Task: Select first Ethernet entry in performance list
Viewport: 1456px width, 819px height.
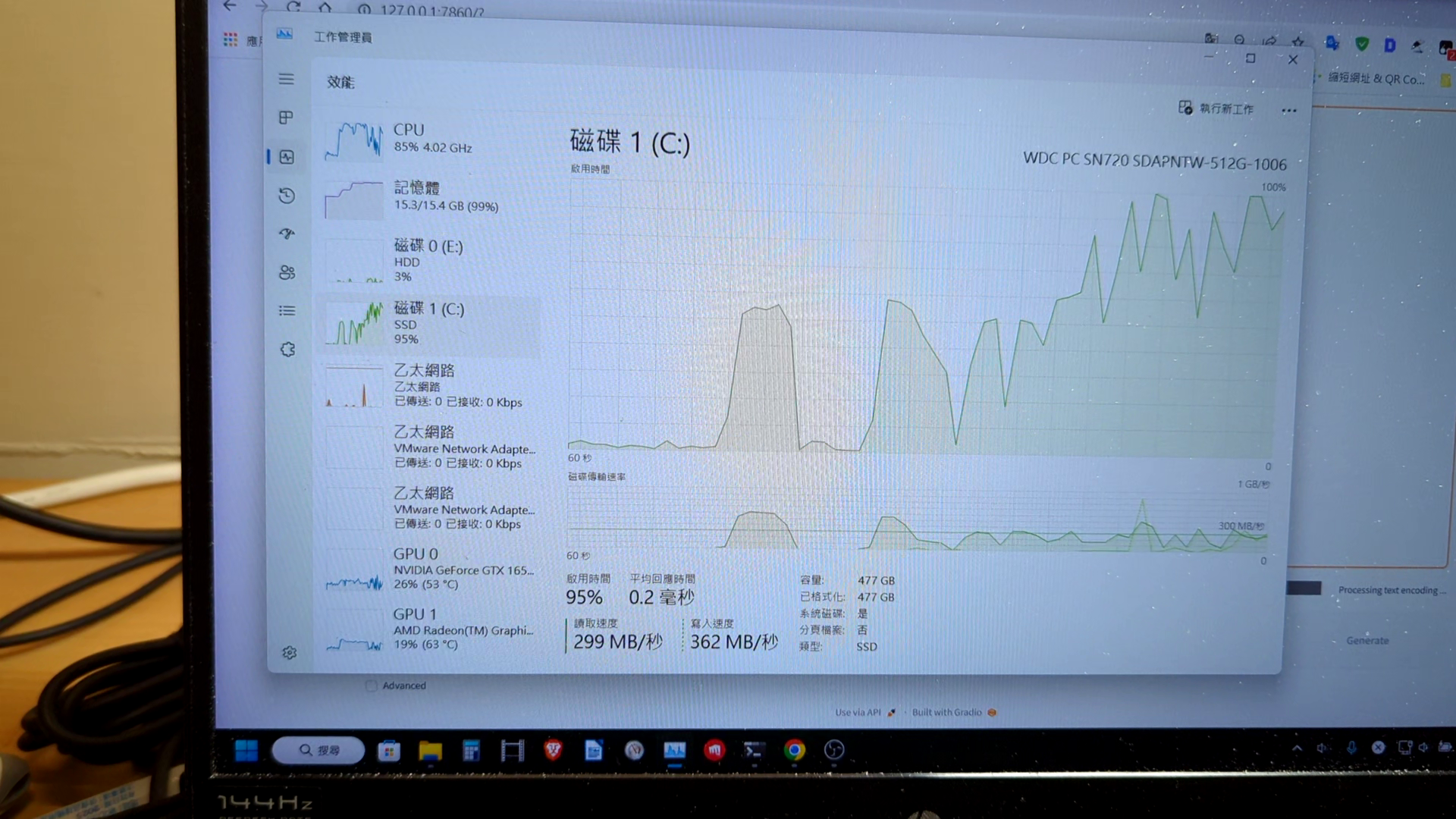Action: [428, 386]
